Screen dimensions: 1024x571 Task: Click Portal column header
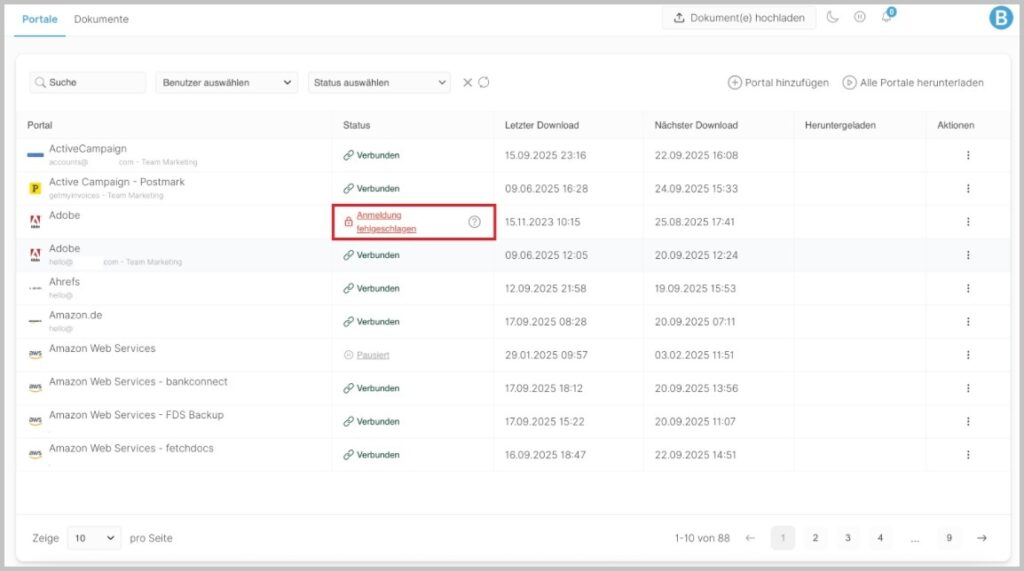[x=40, y=125]
